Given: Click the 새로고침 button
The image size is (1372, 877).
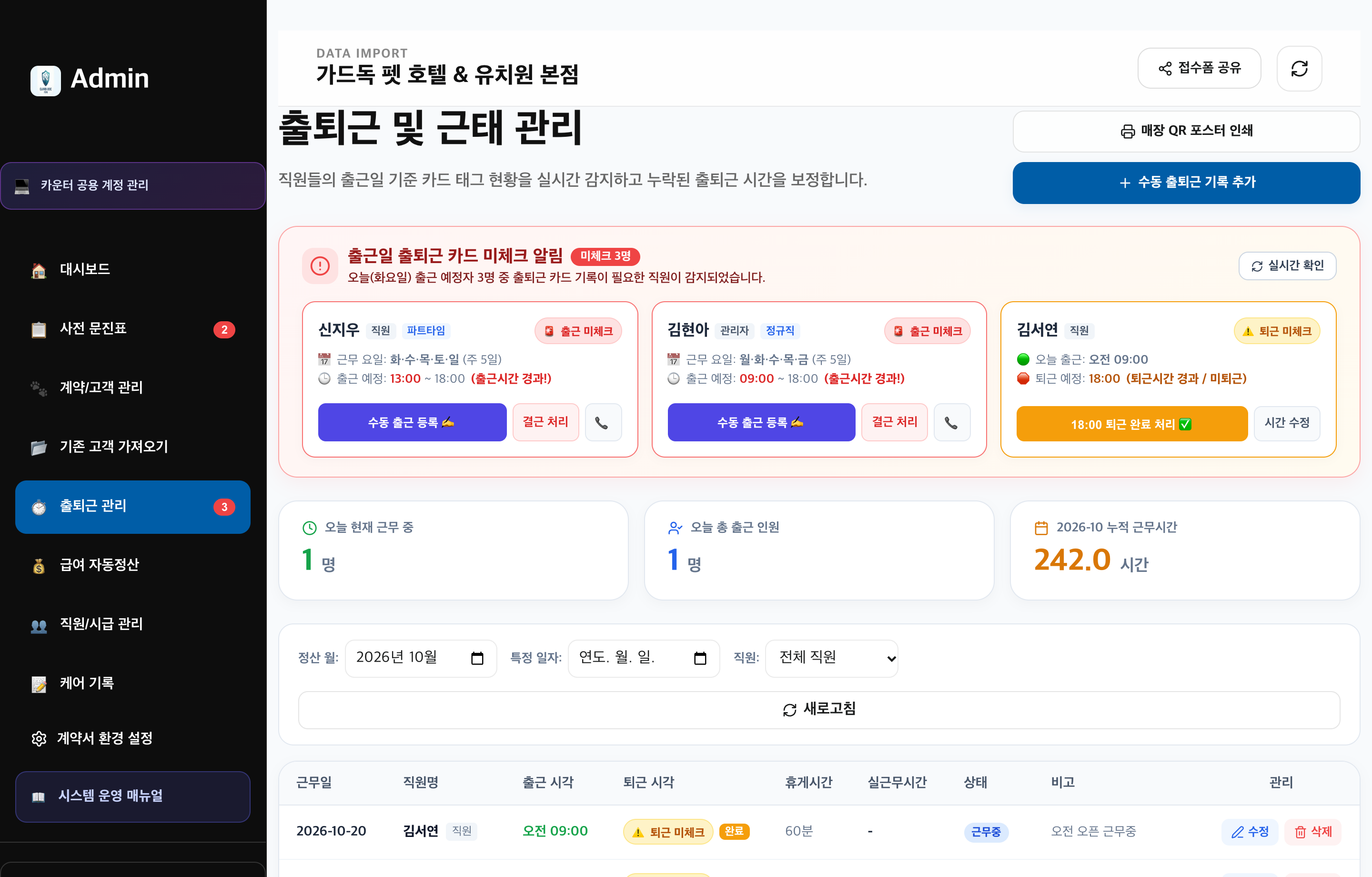Looking at the screenshot, I should click(819, 710).
